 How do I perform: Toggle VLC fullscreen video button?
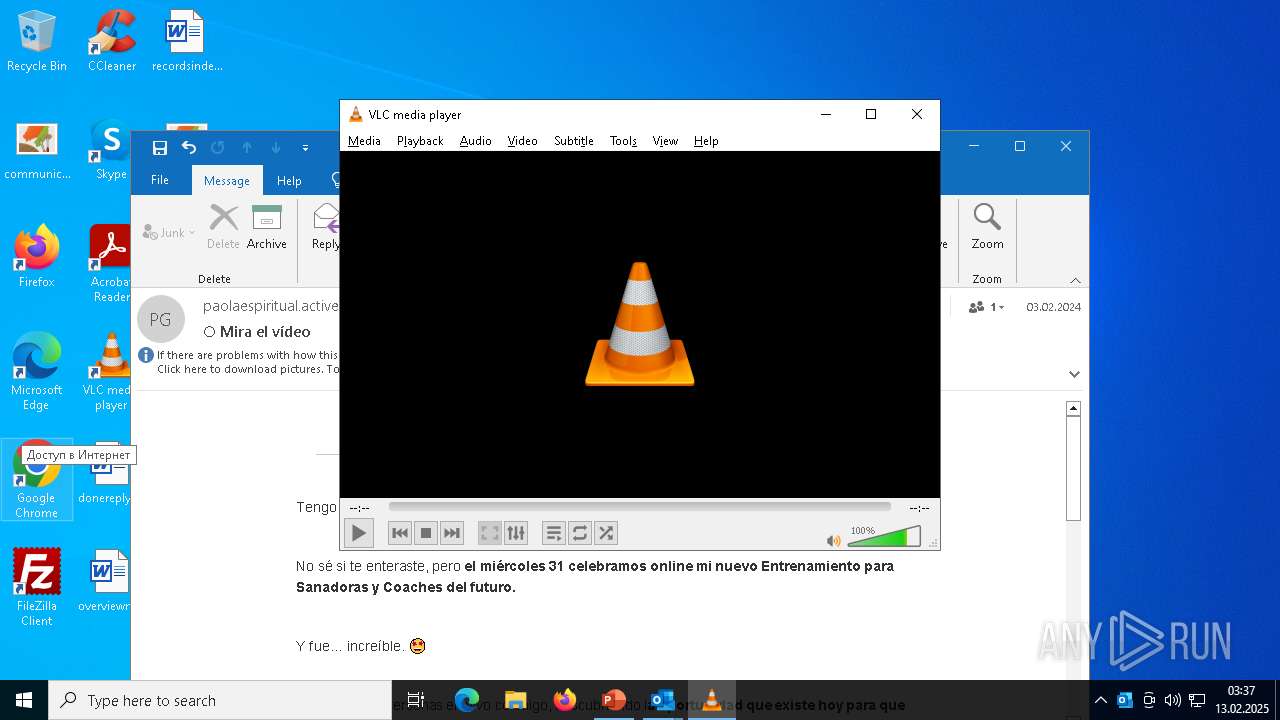pos(490,533)
